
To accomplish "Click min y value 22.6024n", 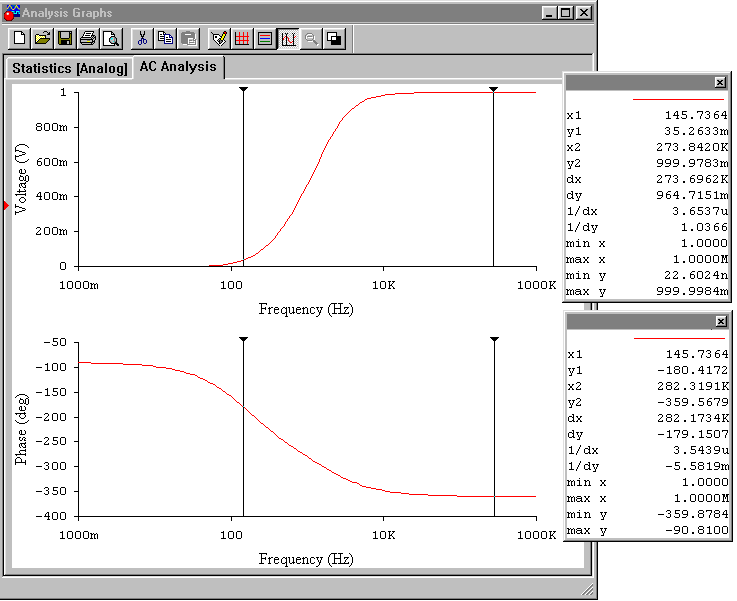I will (696, 274).
